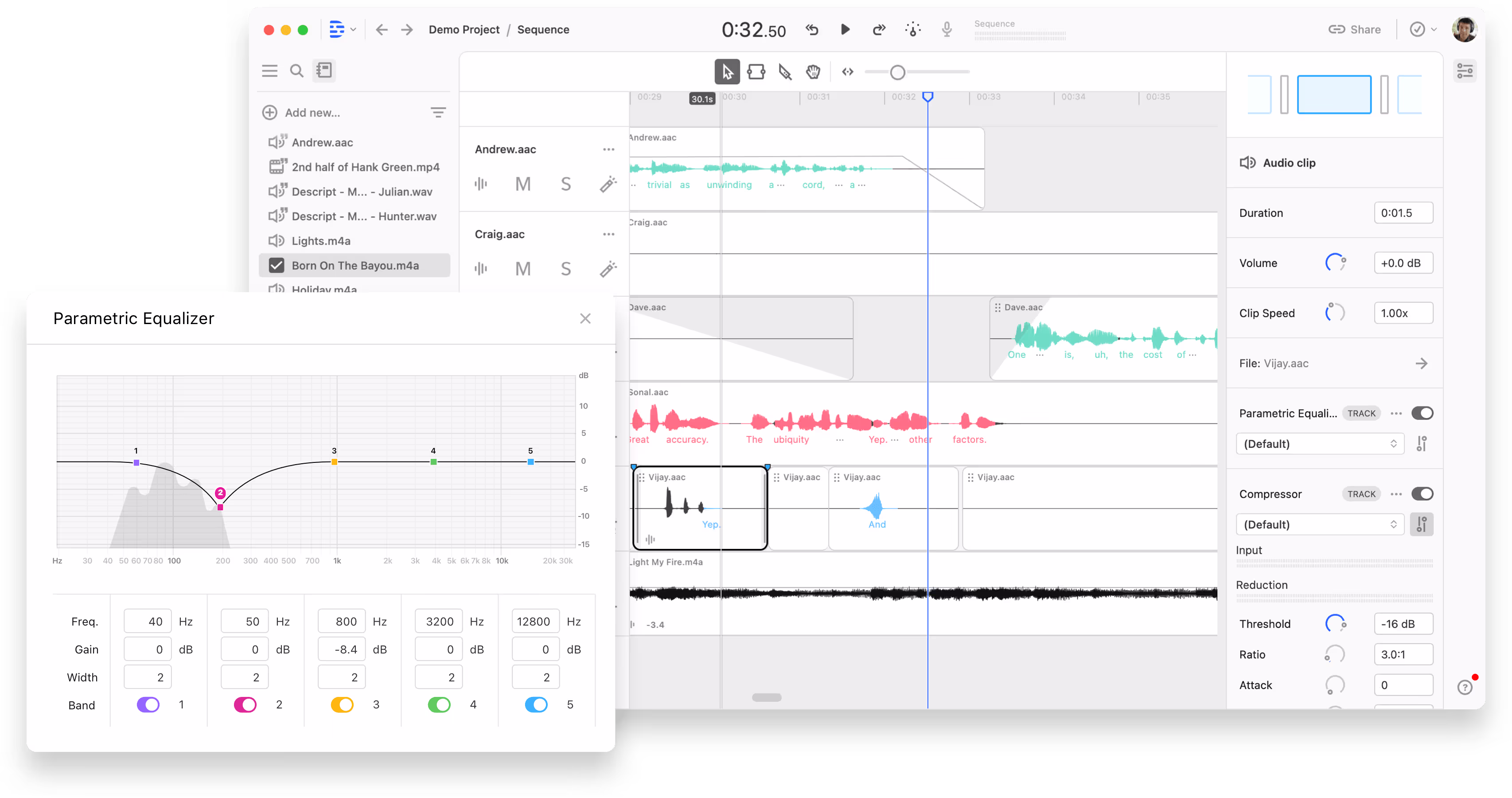Viewport: 1512px width, 798px height.
Task: Click Band 3 Gain field showing -8.4
Action: pos(342,649)
